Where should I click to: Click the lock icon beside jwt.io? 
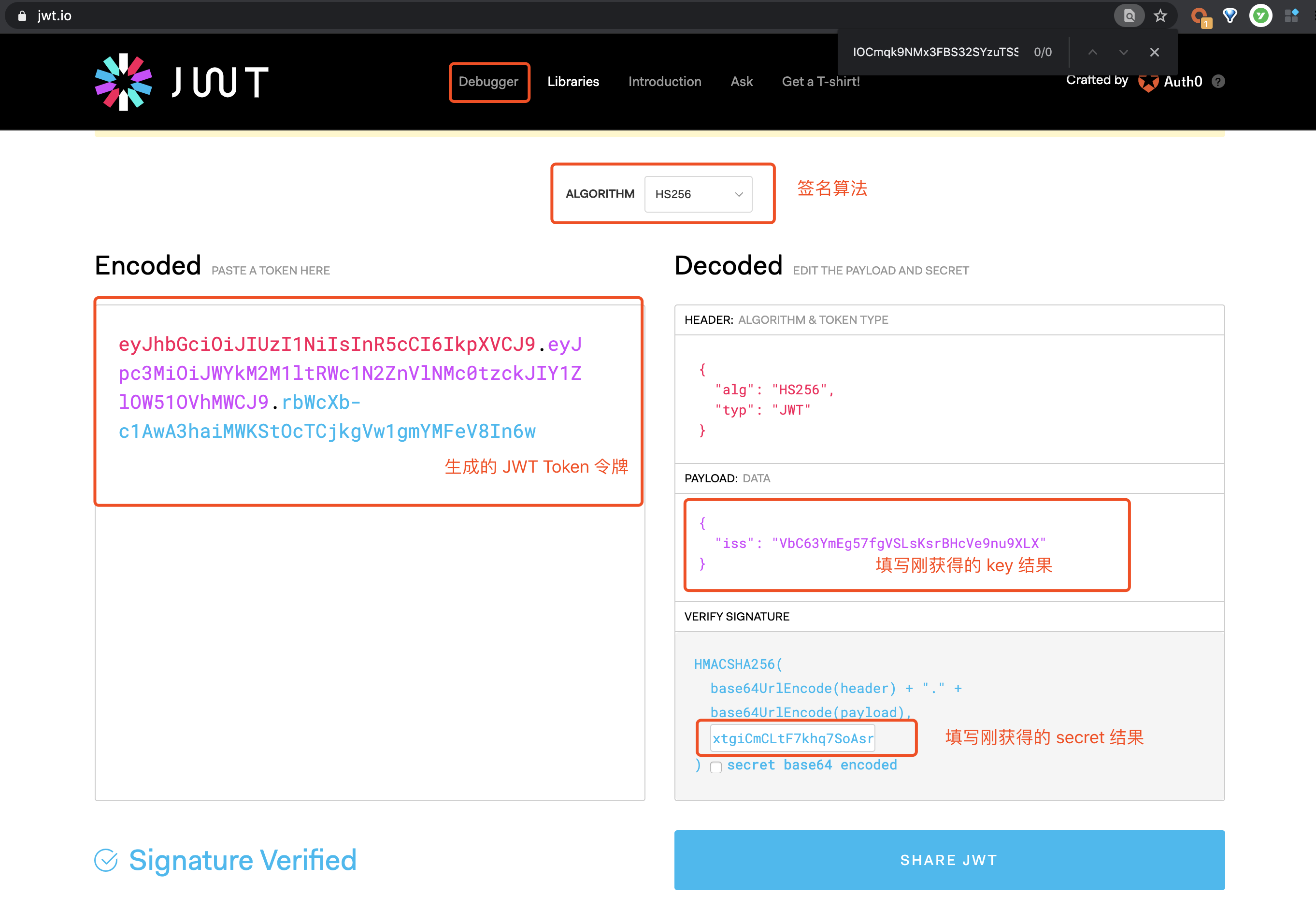coord(22,15)
